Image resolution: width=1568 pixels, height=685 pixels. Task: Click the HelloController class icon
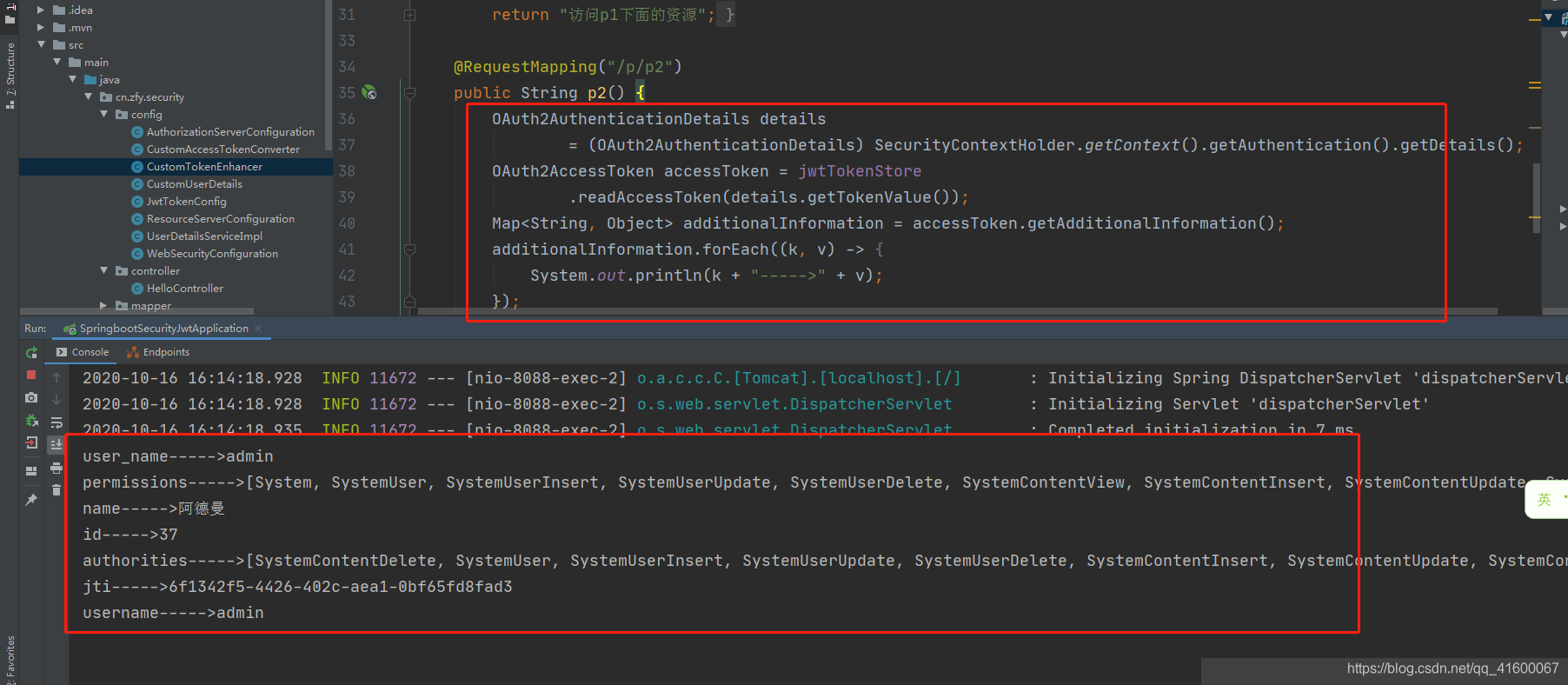point(137,289)
